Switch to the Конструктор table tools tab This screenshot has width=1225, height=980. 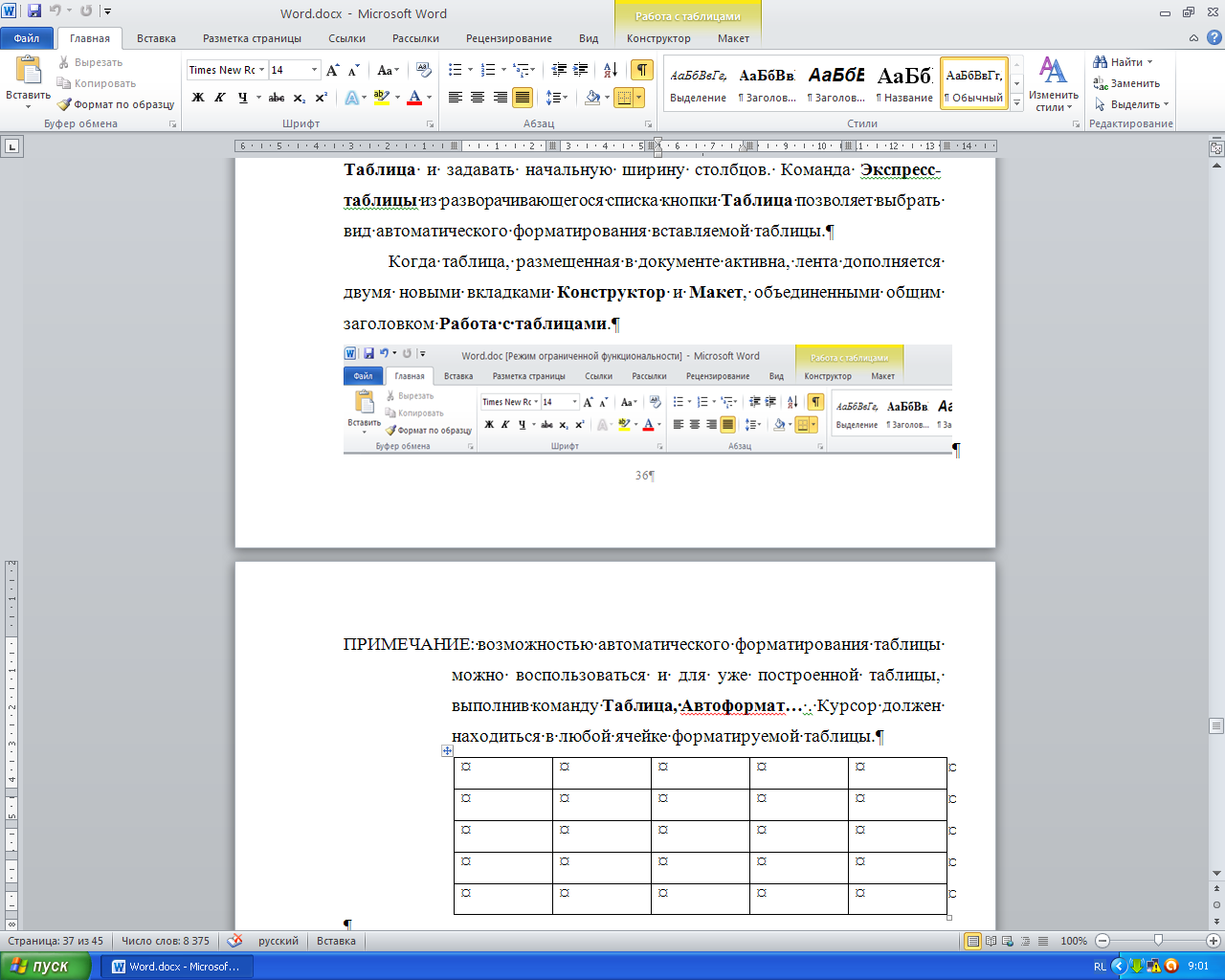pos(658,38)
